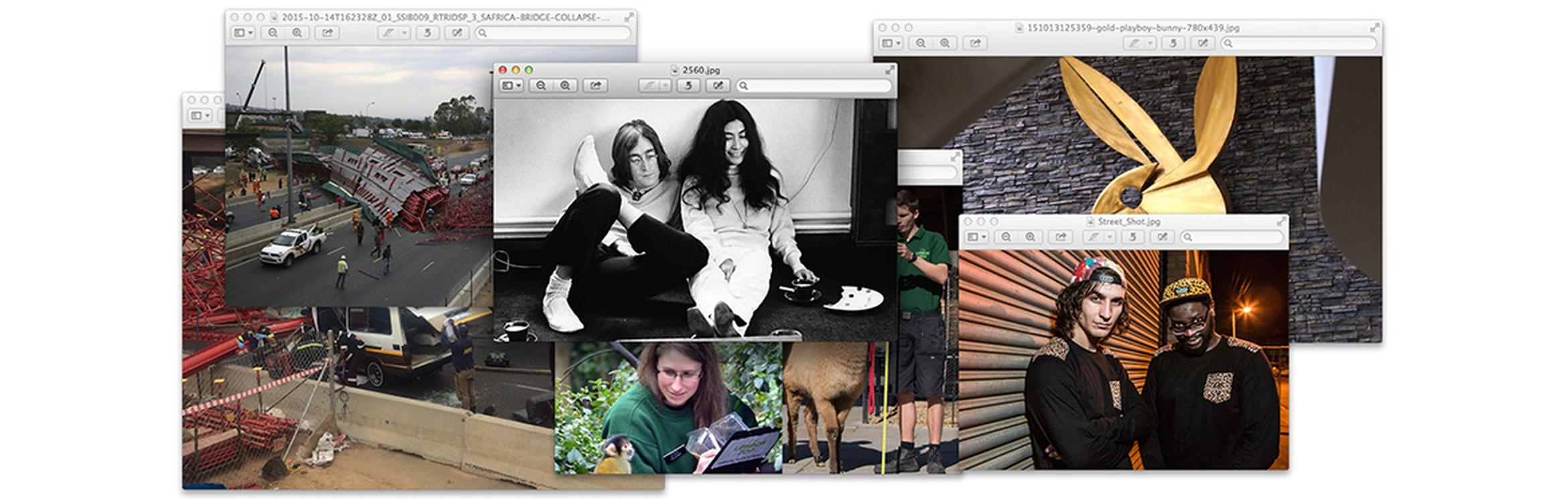Share the gold-playboy-bunny image

coord(975,43)
